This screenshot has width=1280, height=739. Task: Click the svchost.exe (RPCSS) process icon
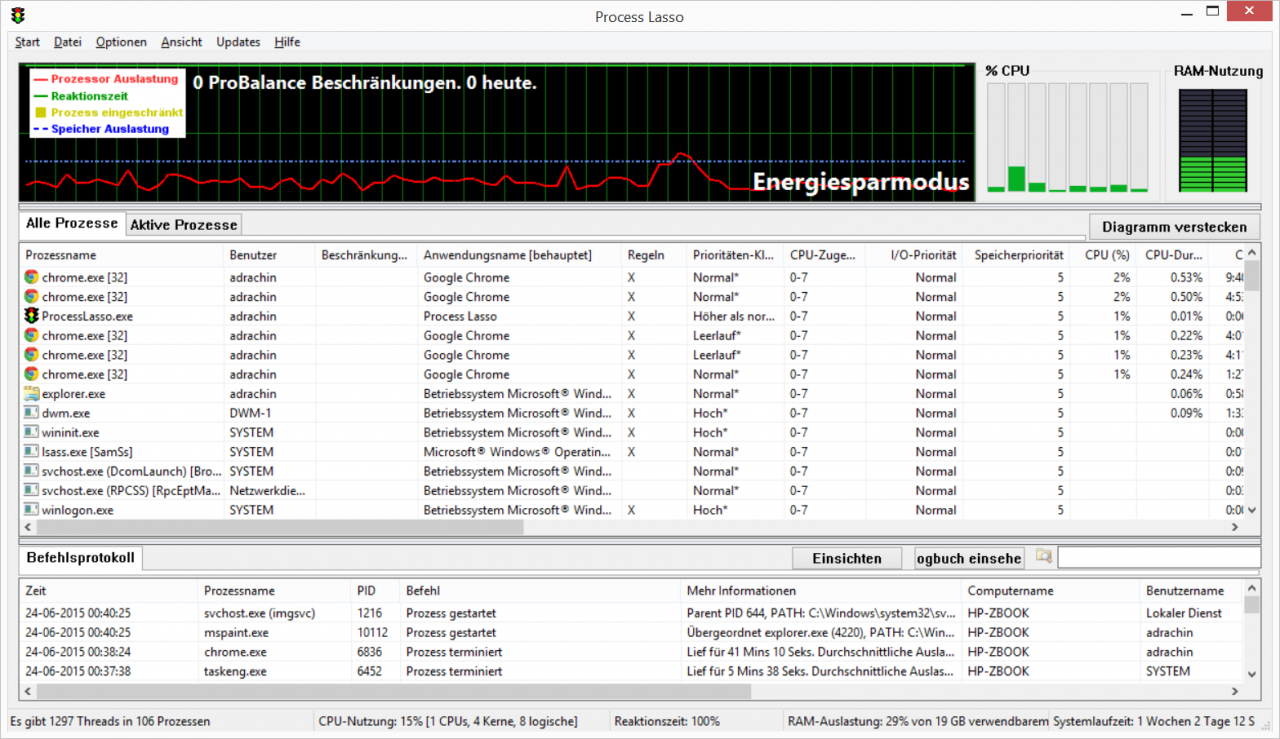pyautogui.click(x=31, y=491)
